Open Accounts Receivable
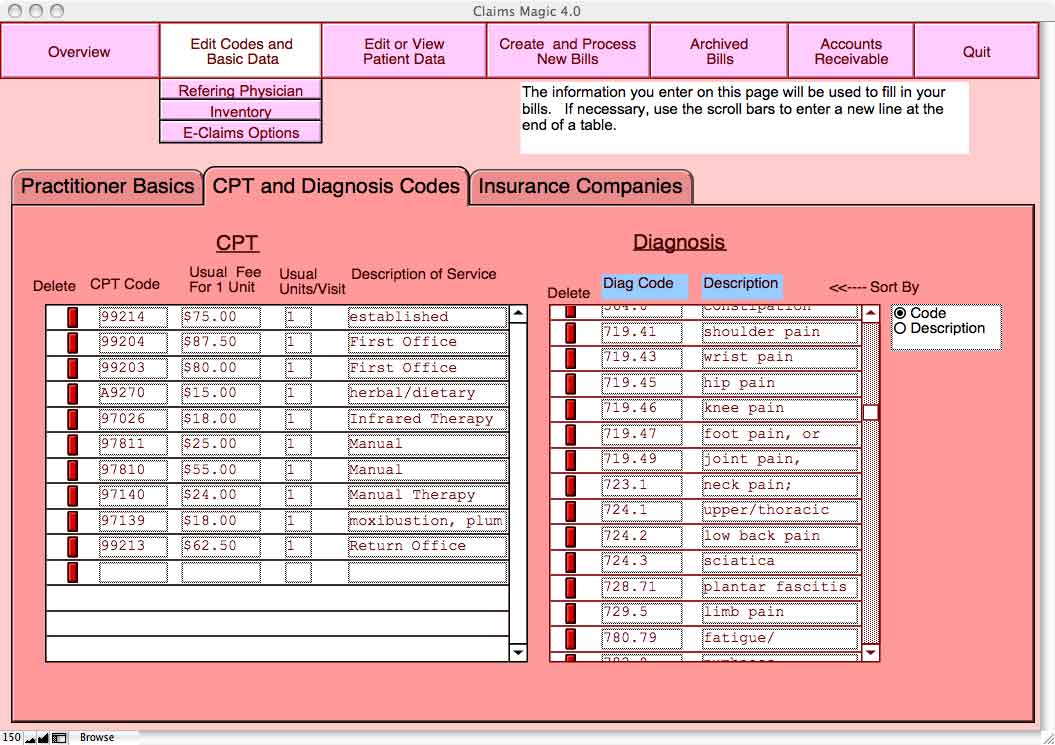The width and height of the screenshot is (1055, 745). (x=851, y=52)
